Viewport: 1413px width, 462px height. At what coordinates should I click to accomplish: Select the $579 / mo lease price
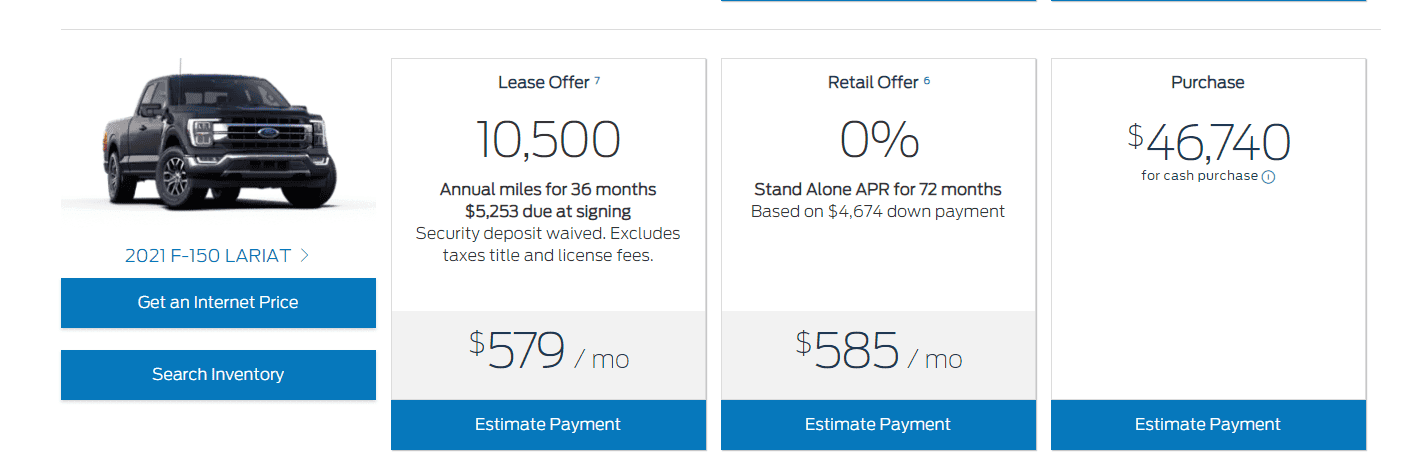[548, 354]
